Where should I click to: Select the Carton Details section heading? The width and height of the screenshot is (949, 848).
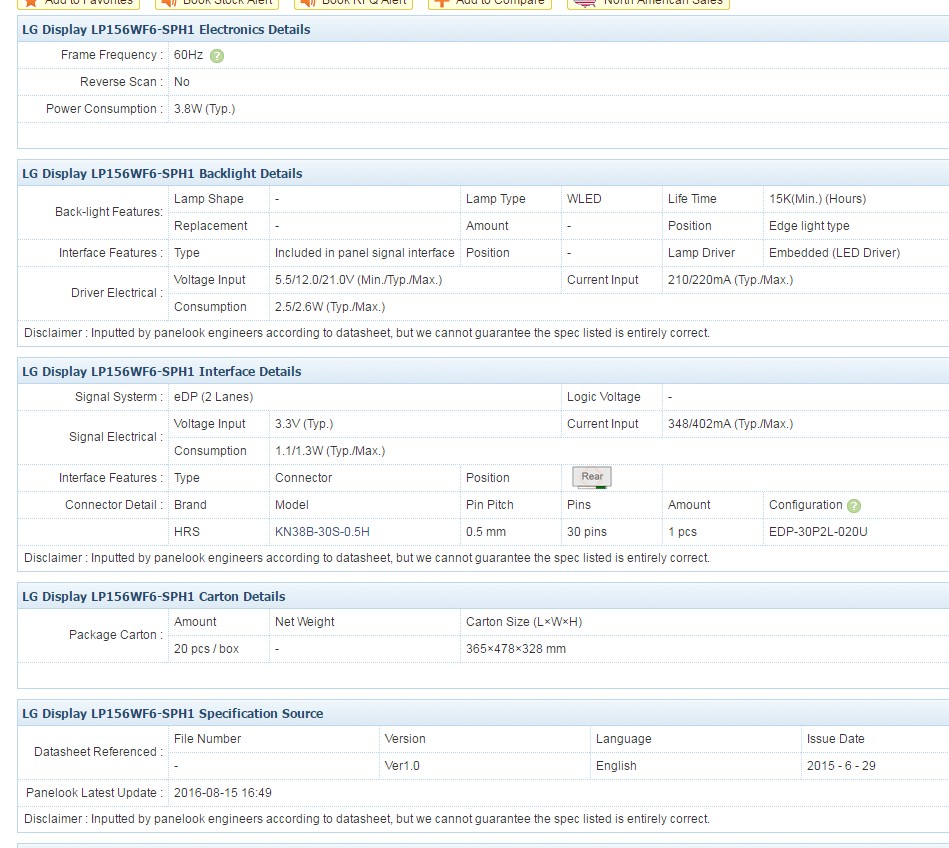point(154,597)
